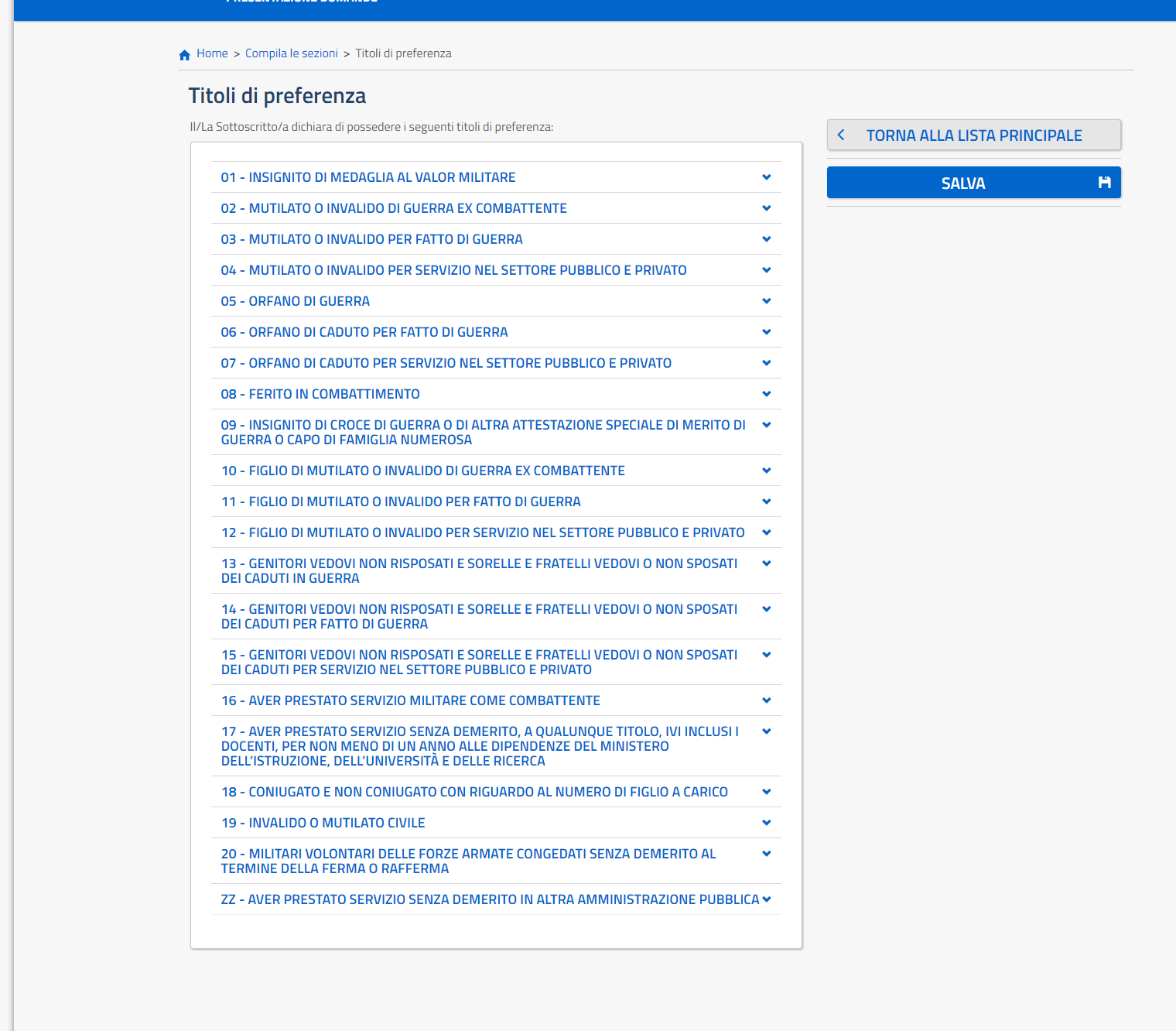Expand chevron for 15 Genitori vedovi caduti per servizio

767,655
